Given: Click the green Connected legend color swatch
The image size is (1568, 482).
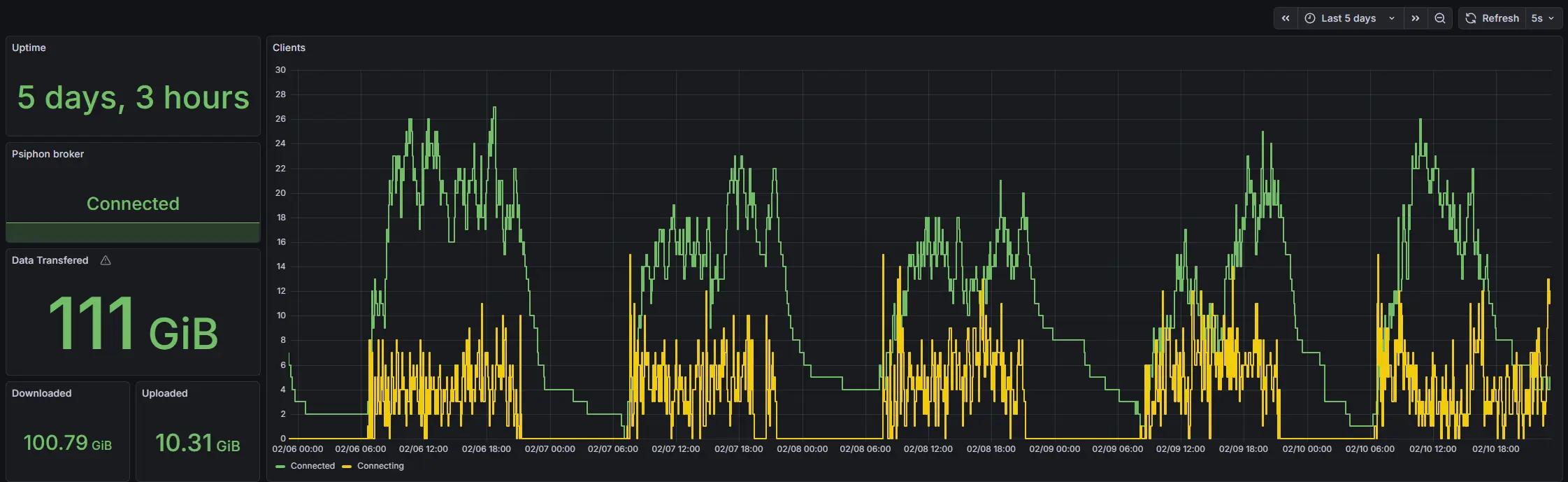Looking at the screenshot, I should (x=280, y=467).
